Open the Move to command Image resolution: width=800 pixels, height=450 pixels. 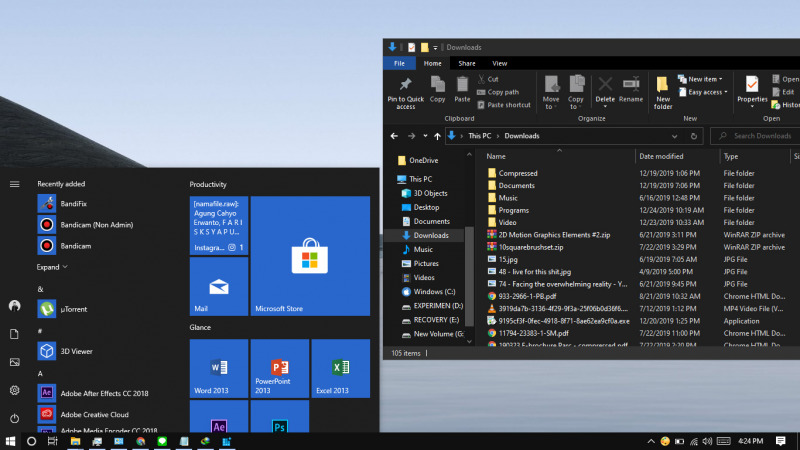tap(551, 93)
